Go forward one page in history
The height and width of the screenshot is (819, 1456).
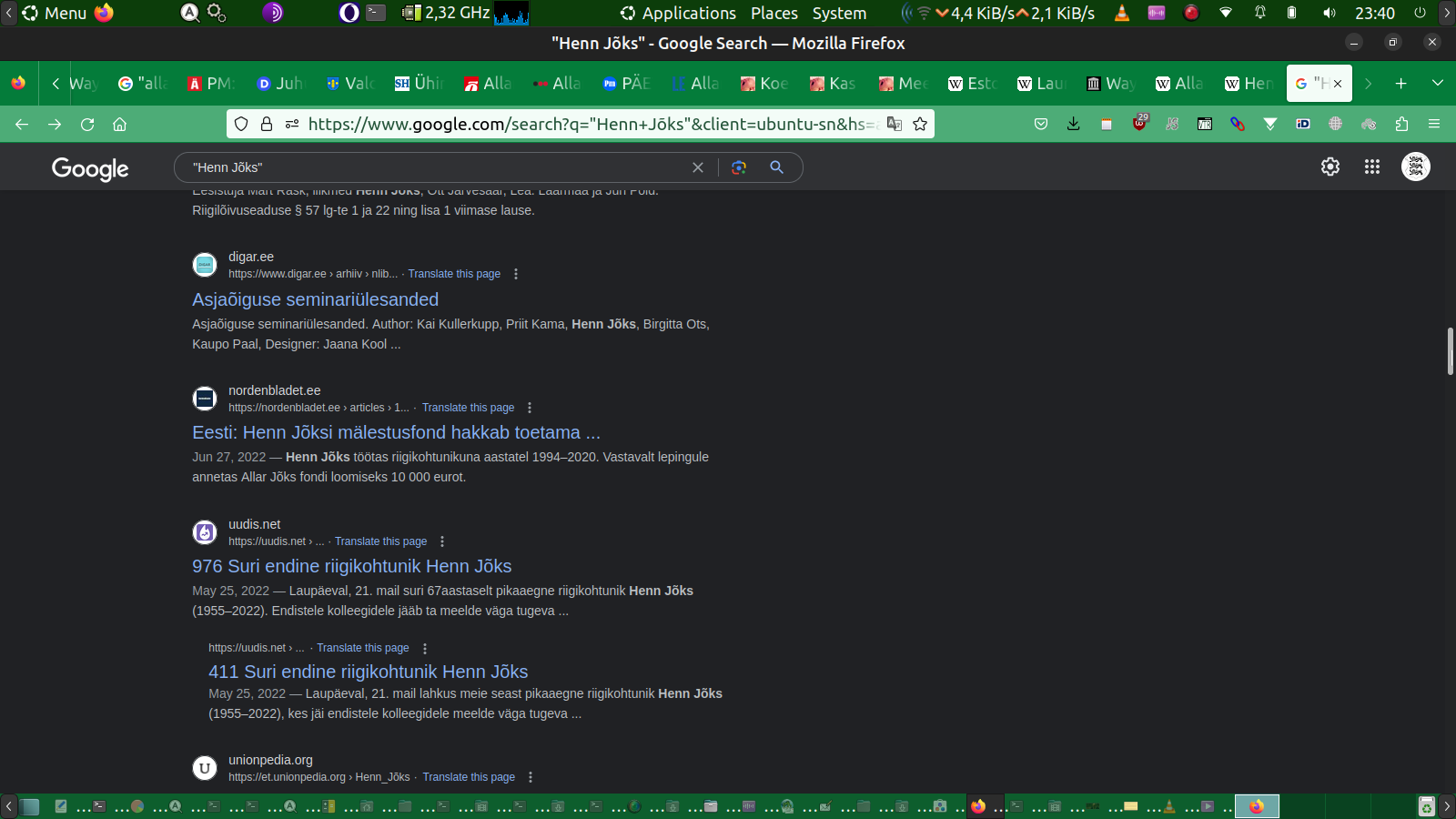pos(55,124)
